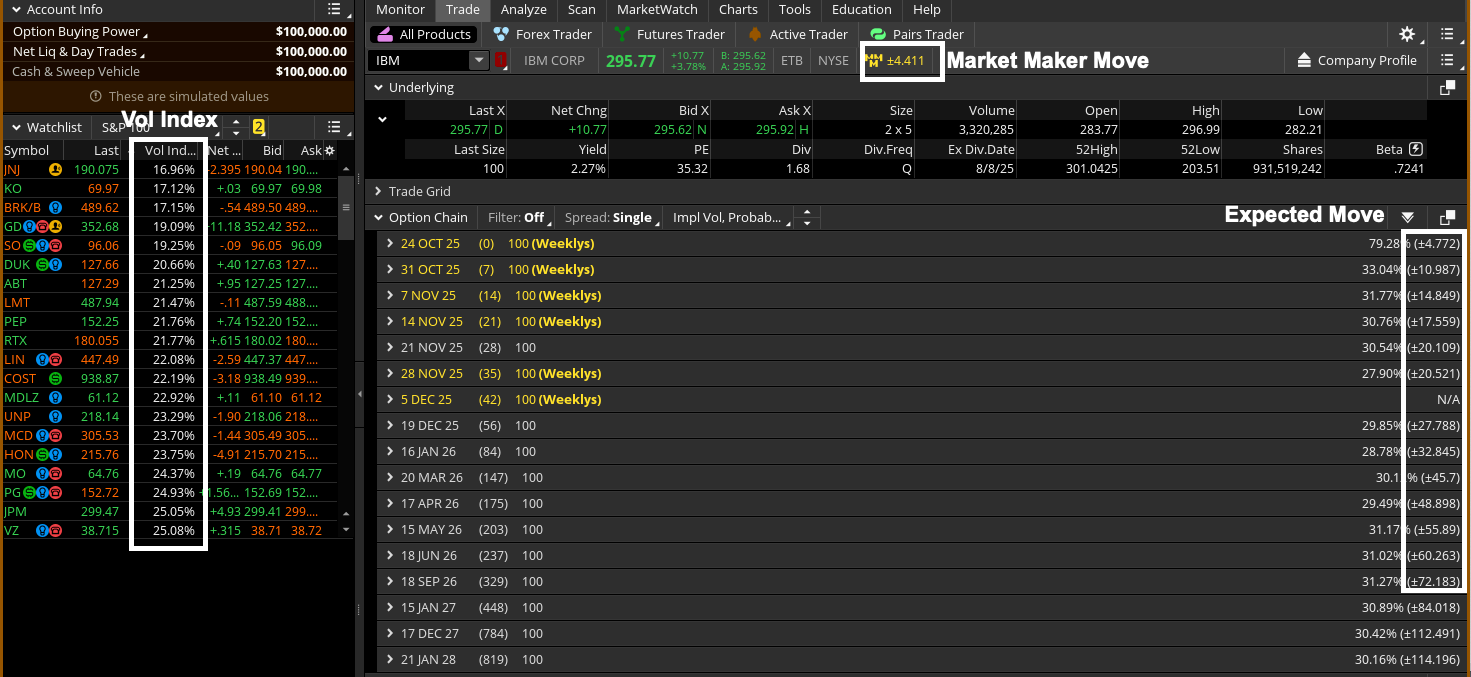Expand the 16 JAN 26 expiration row
This screenshot has width=1471, height=677.
coord(390,451)
